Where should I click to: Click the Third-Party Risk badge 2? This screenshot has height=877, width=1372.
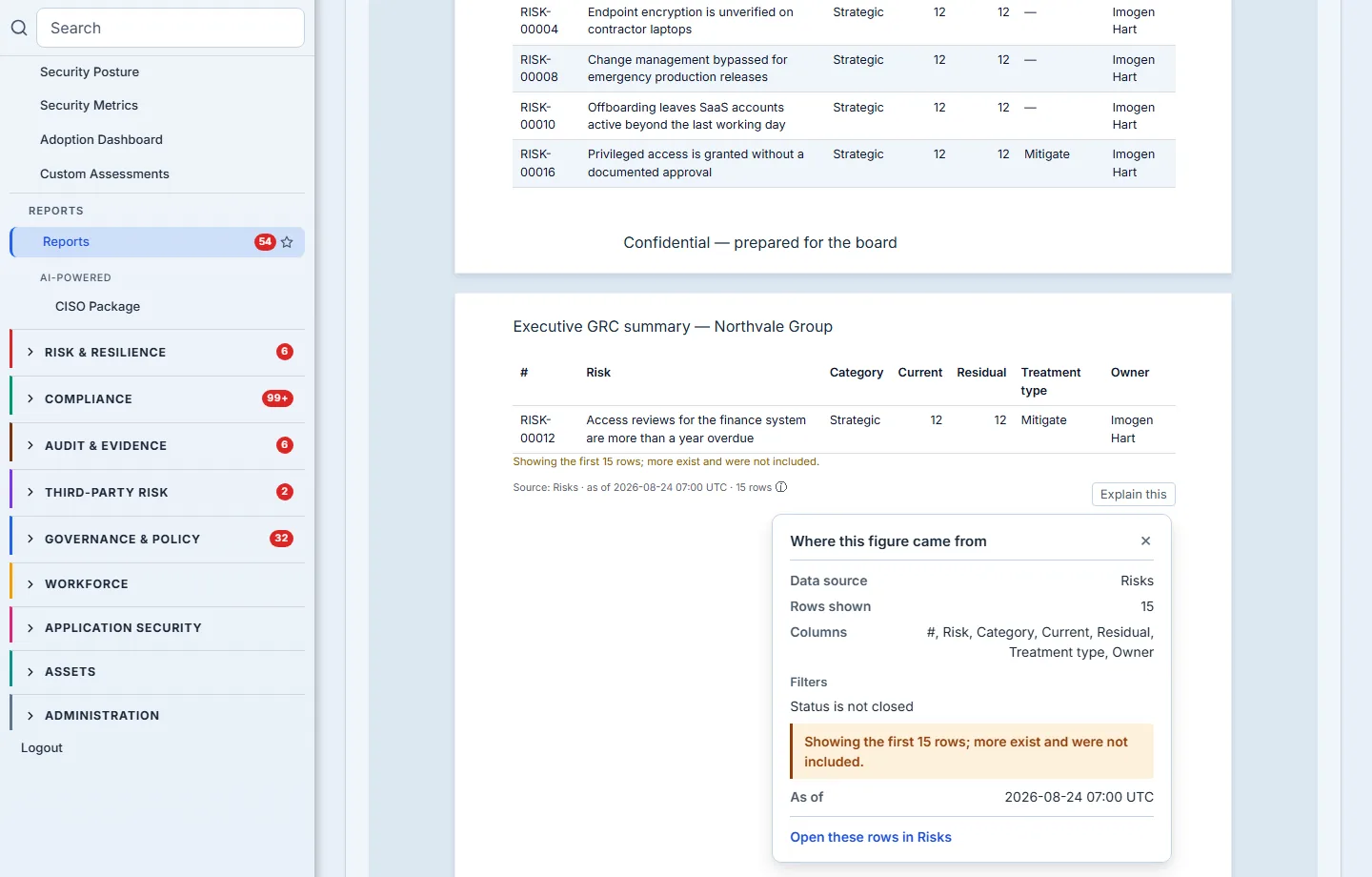284,492
